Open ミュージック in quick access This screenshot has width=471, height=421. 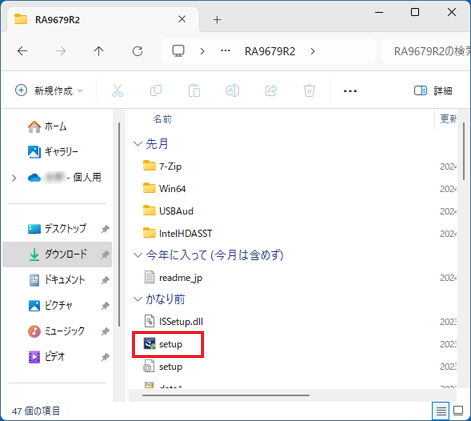pos(56,331)
